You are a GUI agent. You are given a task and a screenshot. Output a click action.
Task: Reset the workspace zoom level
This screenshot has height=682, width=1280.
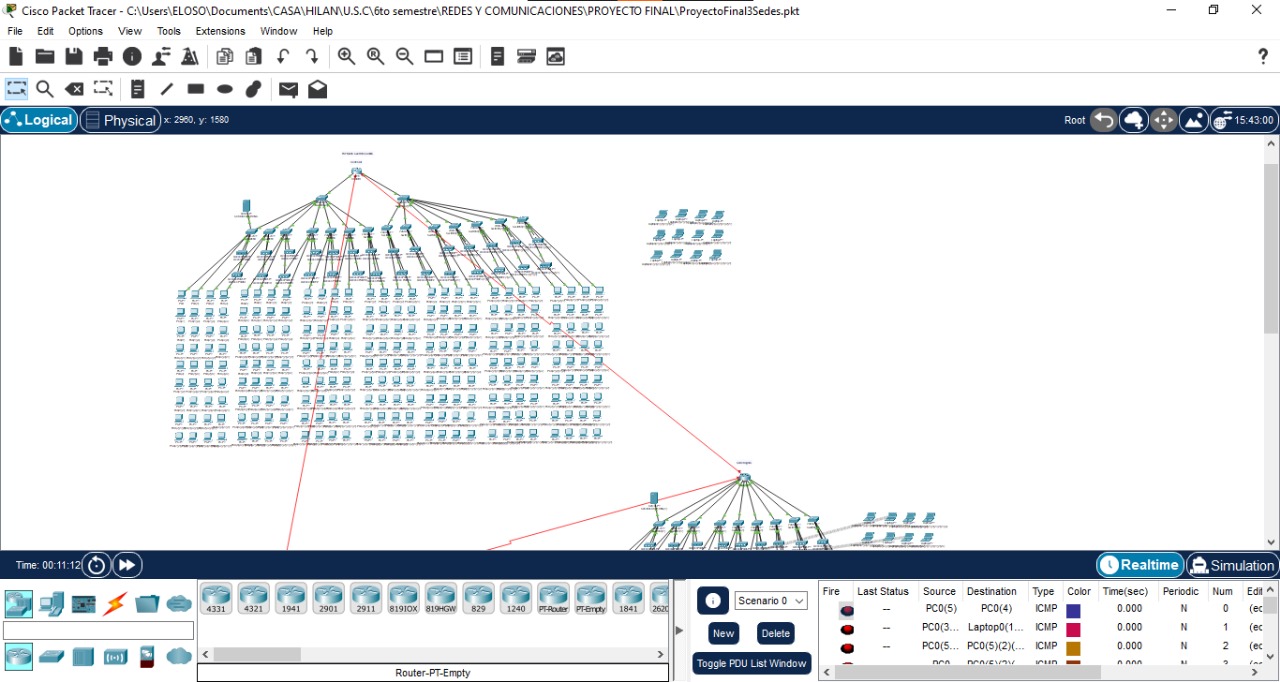pos(375,57)
